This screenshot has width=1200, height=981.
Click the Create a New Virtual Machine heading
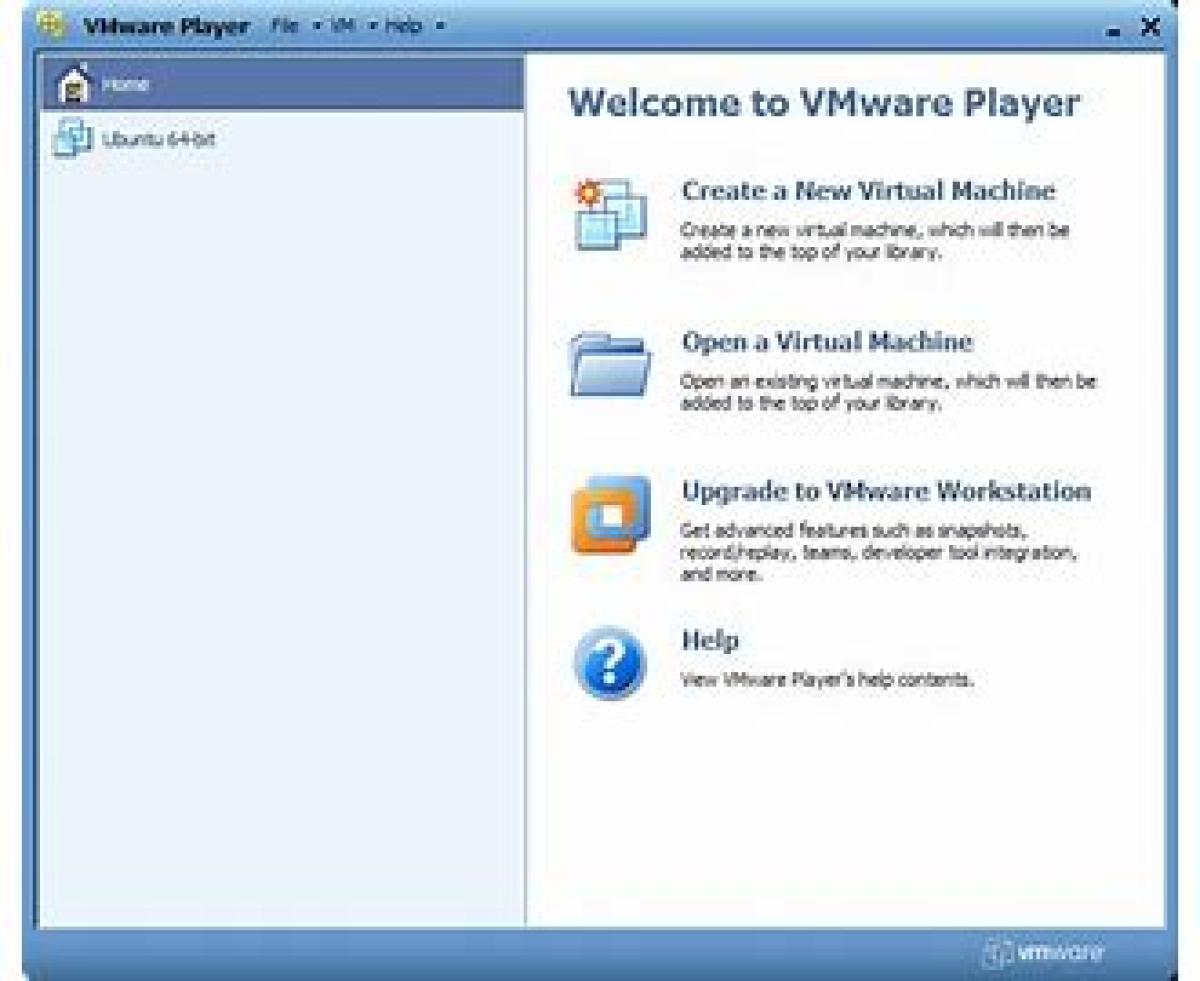868,190
